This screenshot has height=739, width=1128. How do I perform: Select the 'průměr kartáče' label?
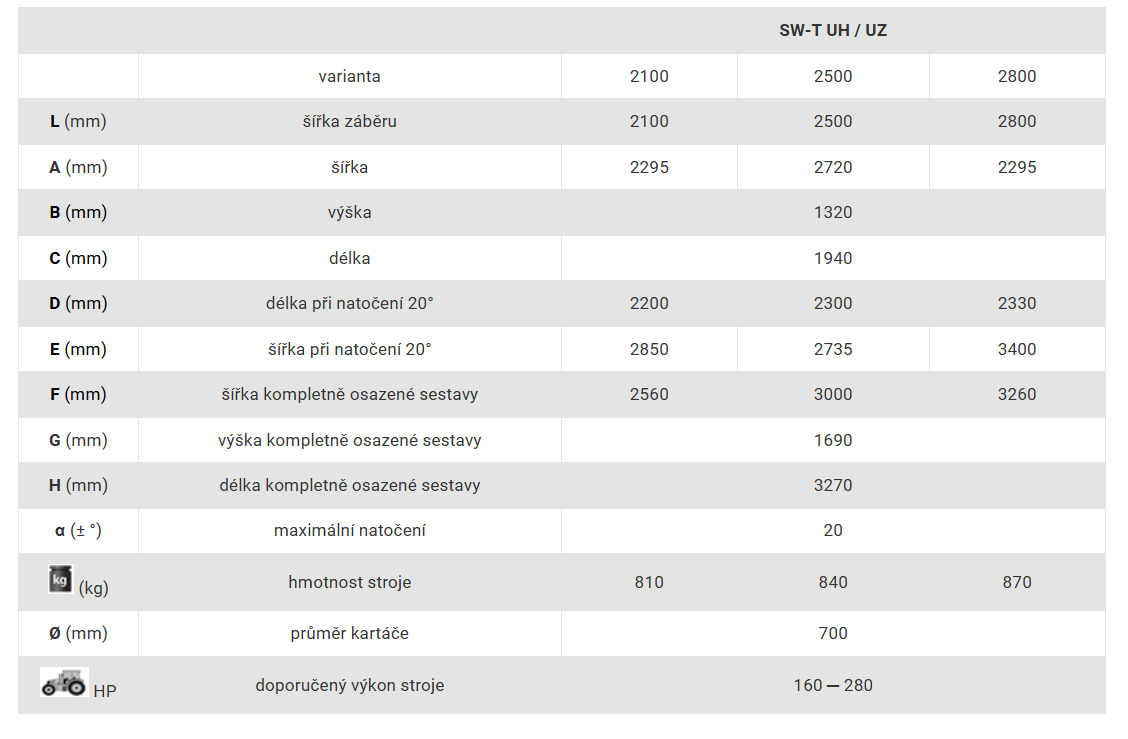tap(350, 633)
